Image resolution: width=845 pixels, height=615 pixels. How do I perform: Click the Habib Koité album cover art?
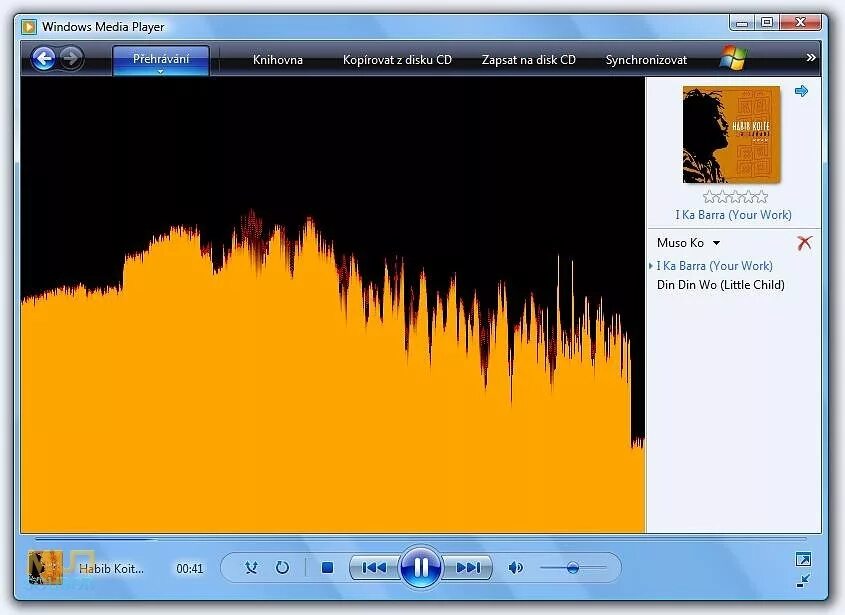coord(731,134)
